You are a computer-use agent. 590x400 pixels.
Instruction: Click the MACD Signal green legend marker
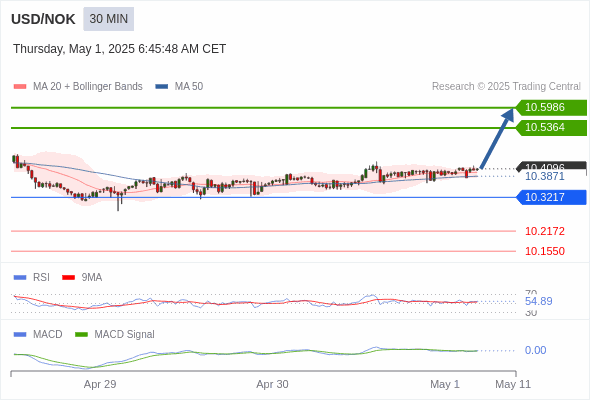click(x=81, y=334)
